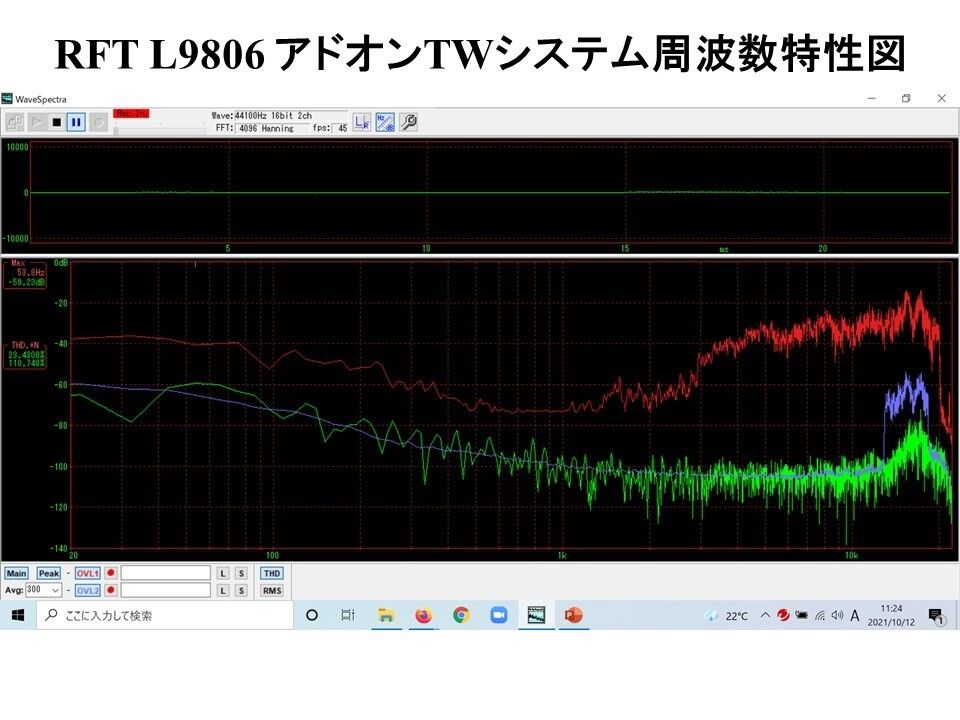Screen dimensions: 960x720
Task: Toggle the Peak hold display
Action: tap(48, 574)
